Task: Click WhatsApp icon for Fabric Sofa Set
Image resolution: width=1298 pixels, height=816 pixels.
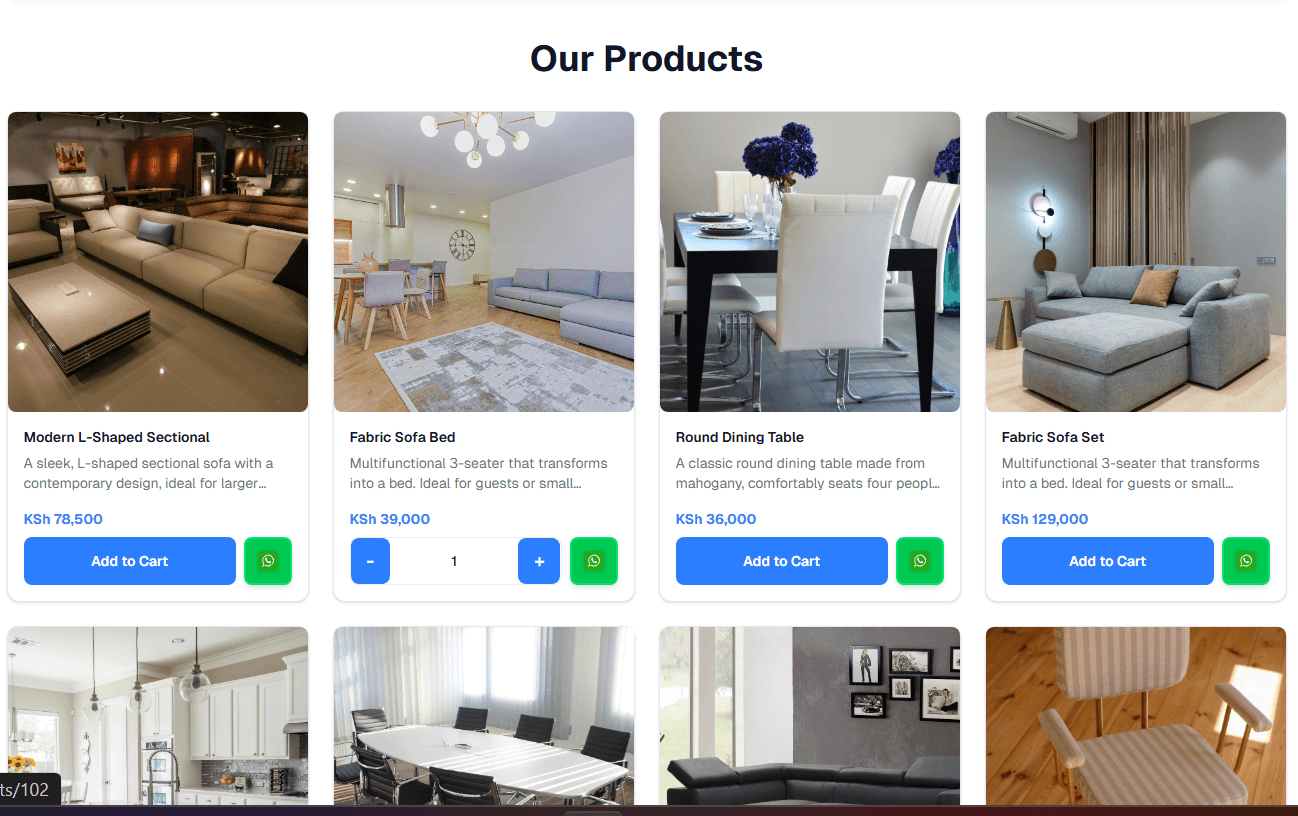Action: tap(1246, 561)
